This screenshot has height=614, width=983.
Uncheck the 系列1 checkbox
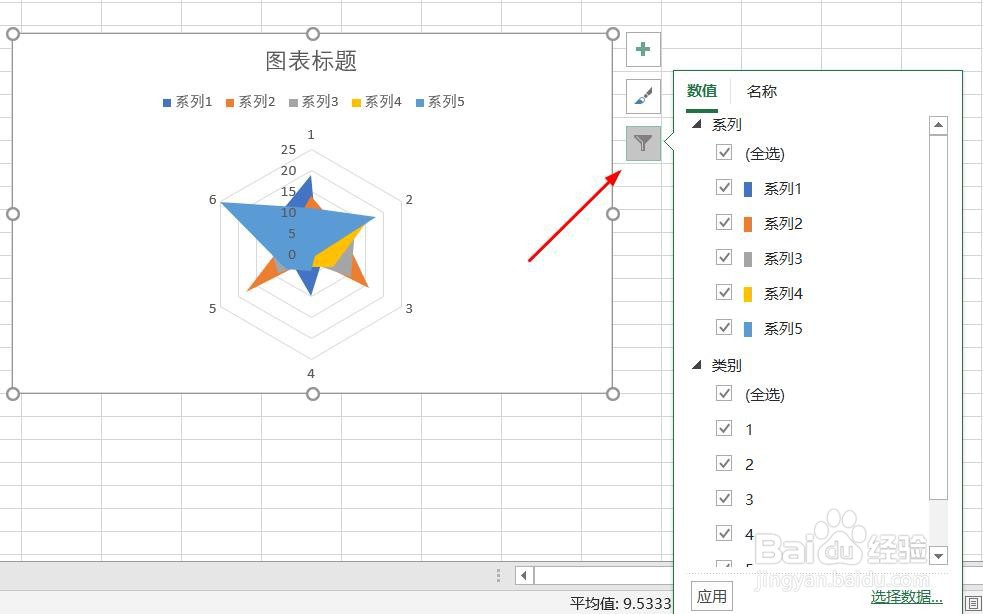coord(724,188)
